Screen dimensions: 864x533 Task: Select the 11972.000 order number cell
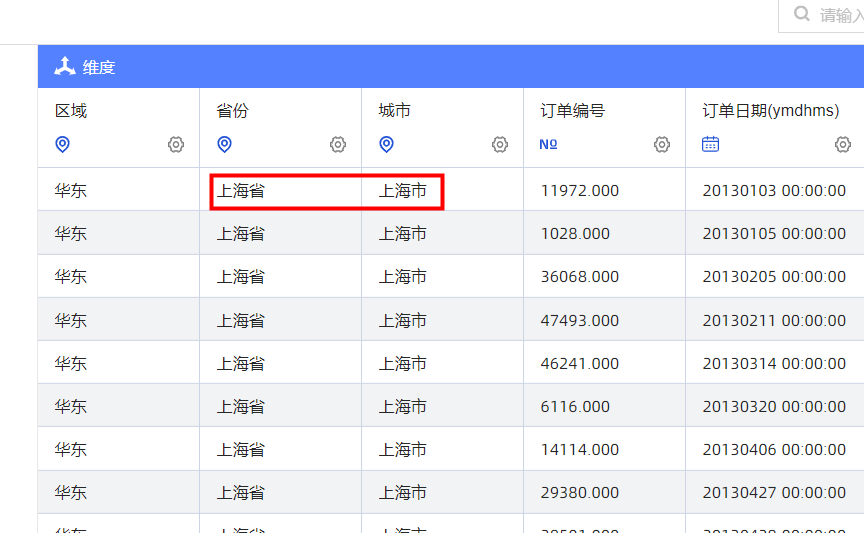click(579, 190)
